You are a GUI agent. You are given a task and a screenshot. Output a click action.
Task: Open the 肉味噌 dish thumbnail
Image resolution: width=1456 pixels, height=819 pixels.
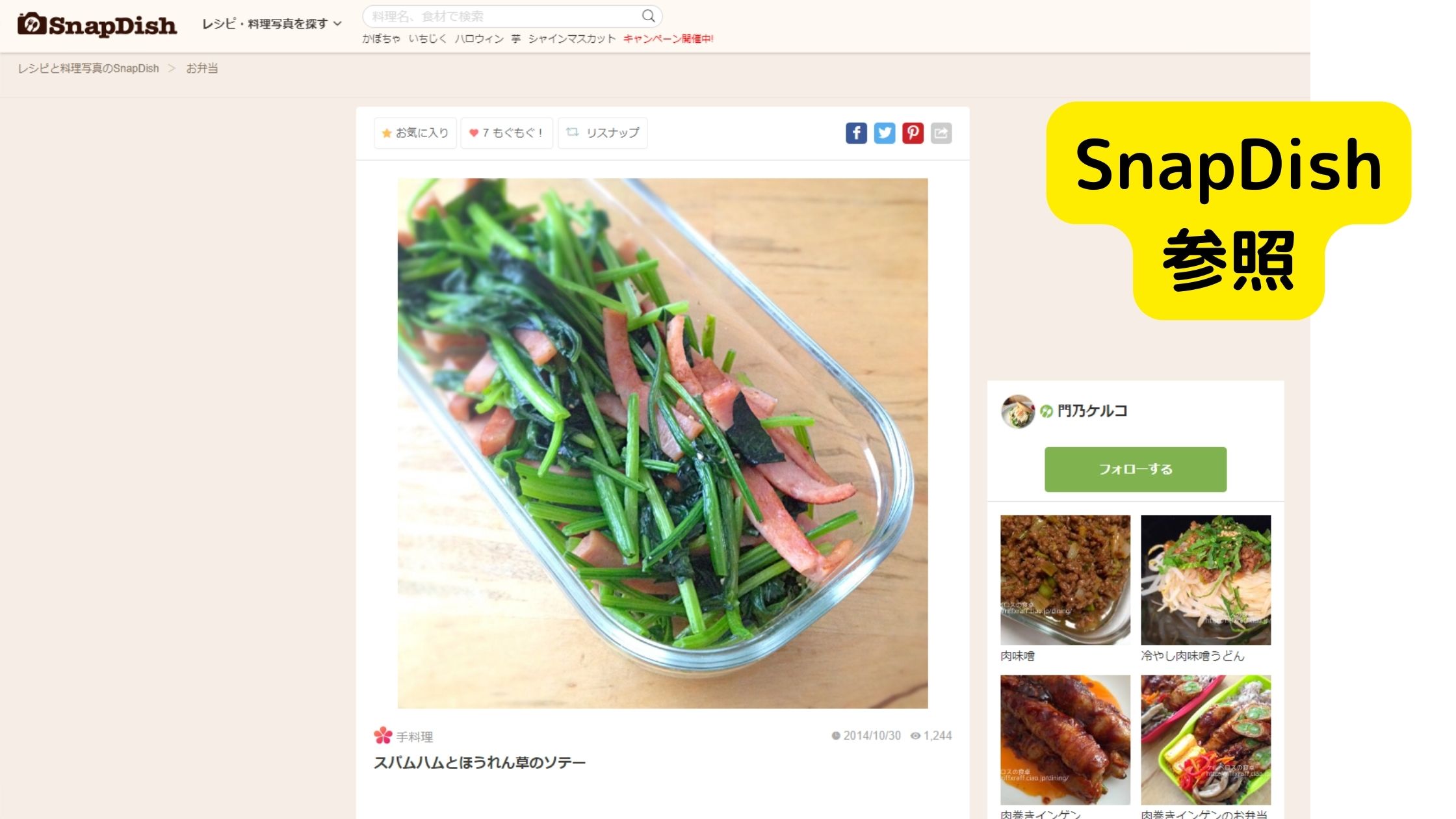1065,580
